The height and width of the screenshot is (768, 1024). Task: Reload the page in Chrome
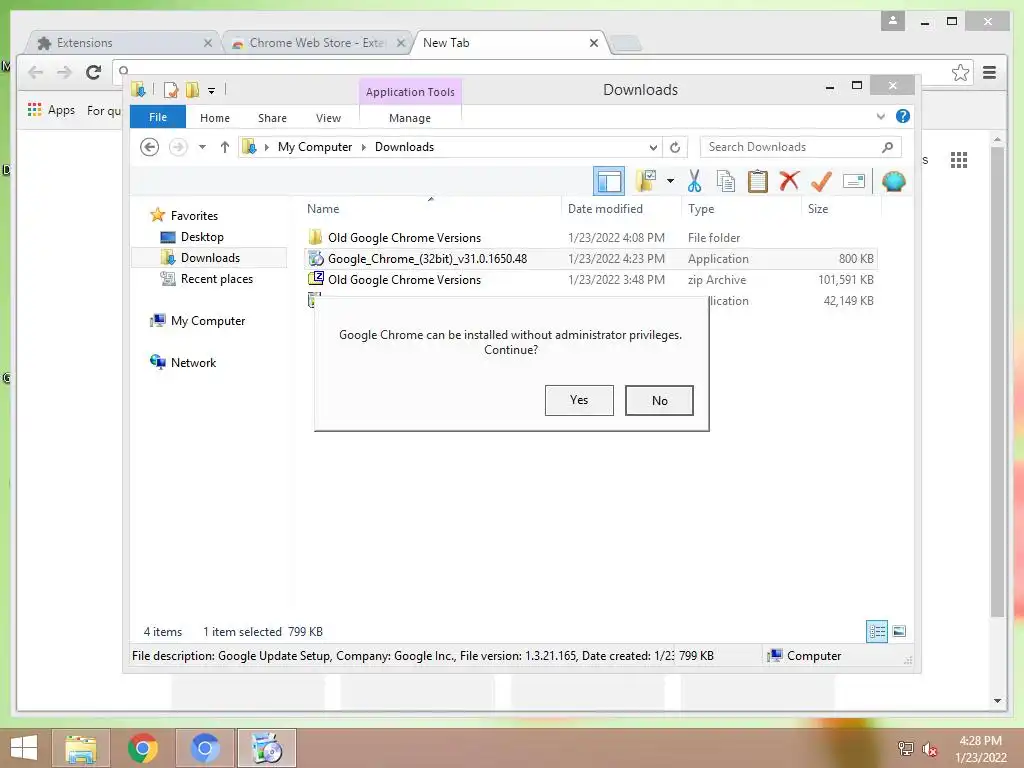[x=93, y=72]
